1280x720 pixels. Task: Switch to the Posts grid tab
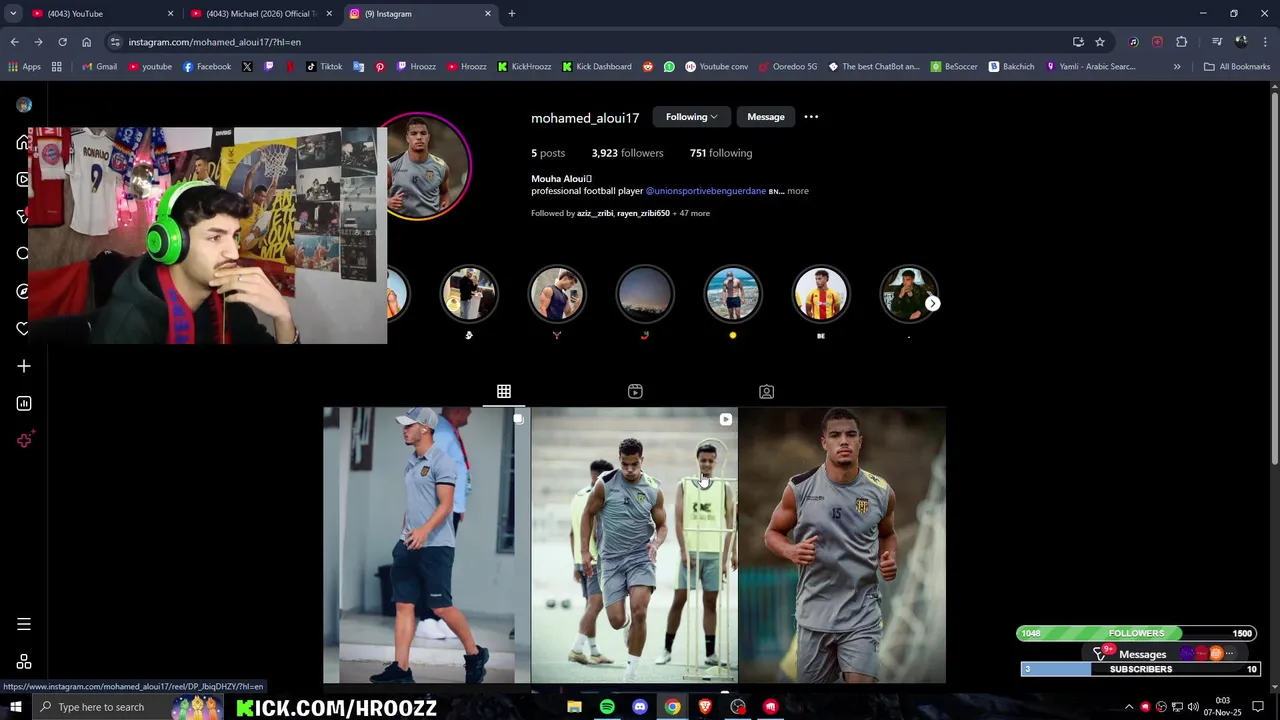coord(504,391)
